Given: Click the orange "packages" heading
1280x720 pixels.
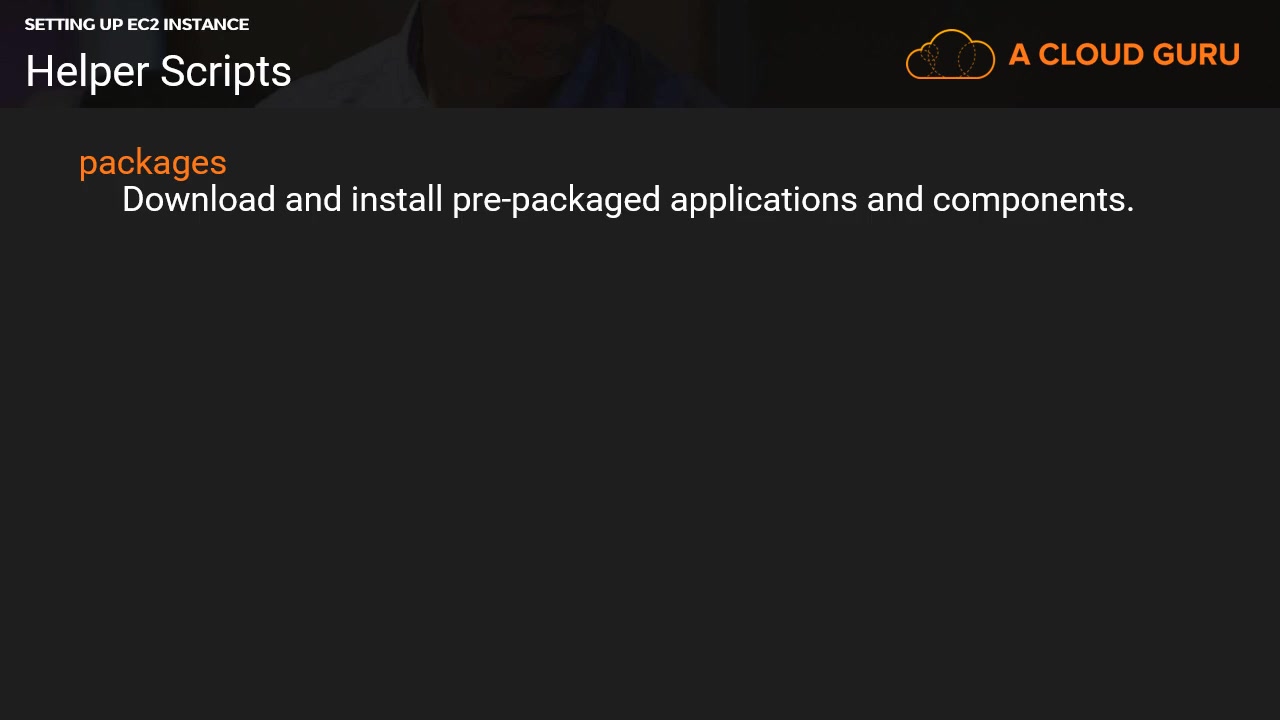Looking at the screenshot, I should [x=153, y=163].
